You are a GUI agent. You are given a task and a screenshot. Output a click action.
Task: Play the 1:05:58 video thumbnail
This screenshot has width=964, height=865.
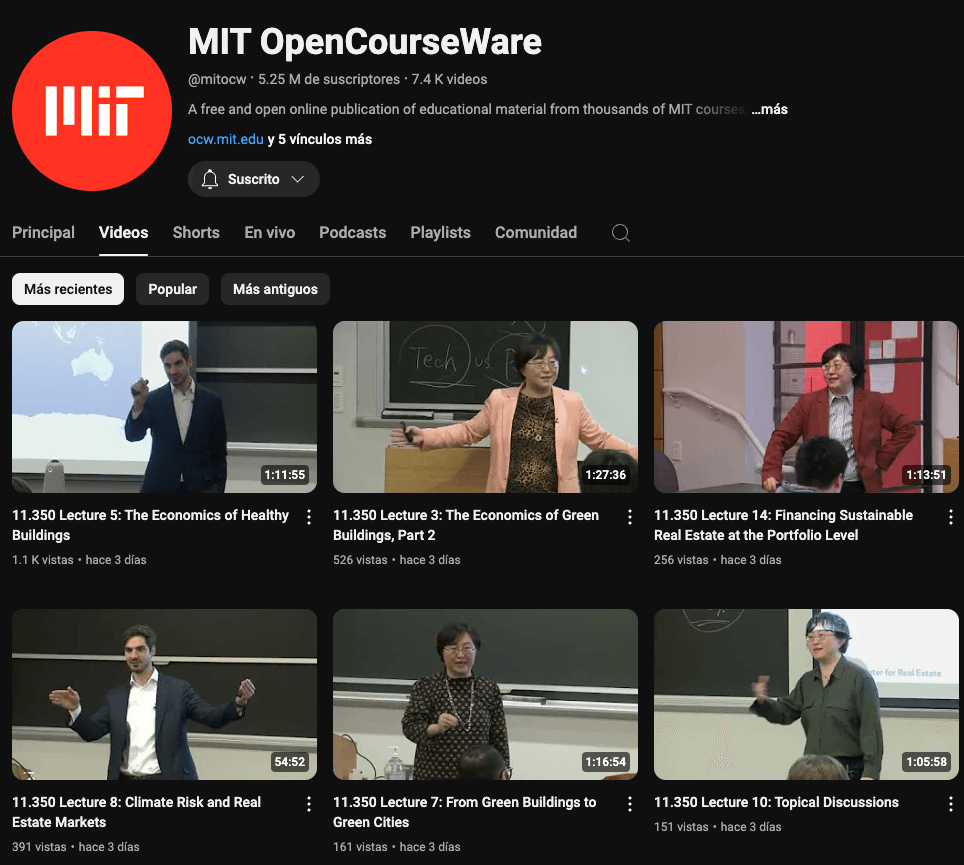[806, 694]
